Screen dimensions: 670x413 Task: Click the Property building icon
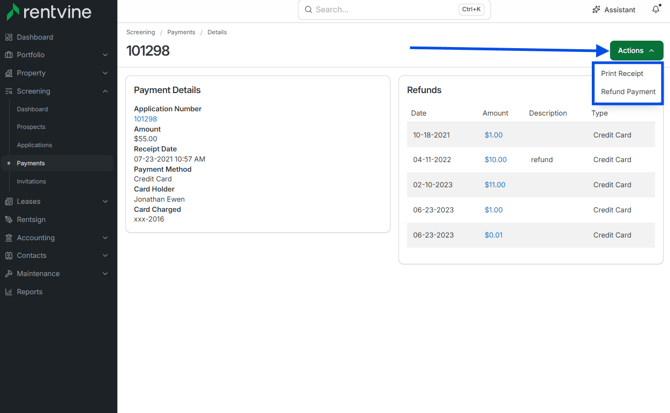click(9, 73)
